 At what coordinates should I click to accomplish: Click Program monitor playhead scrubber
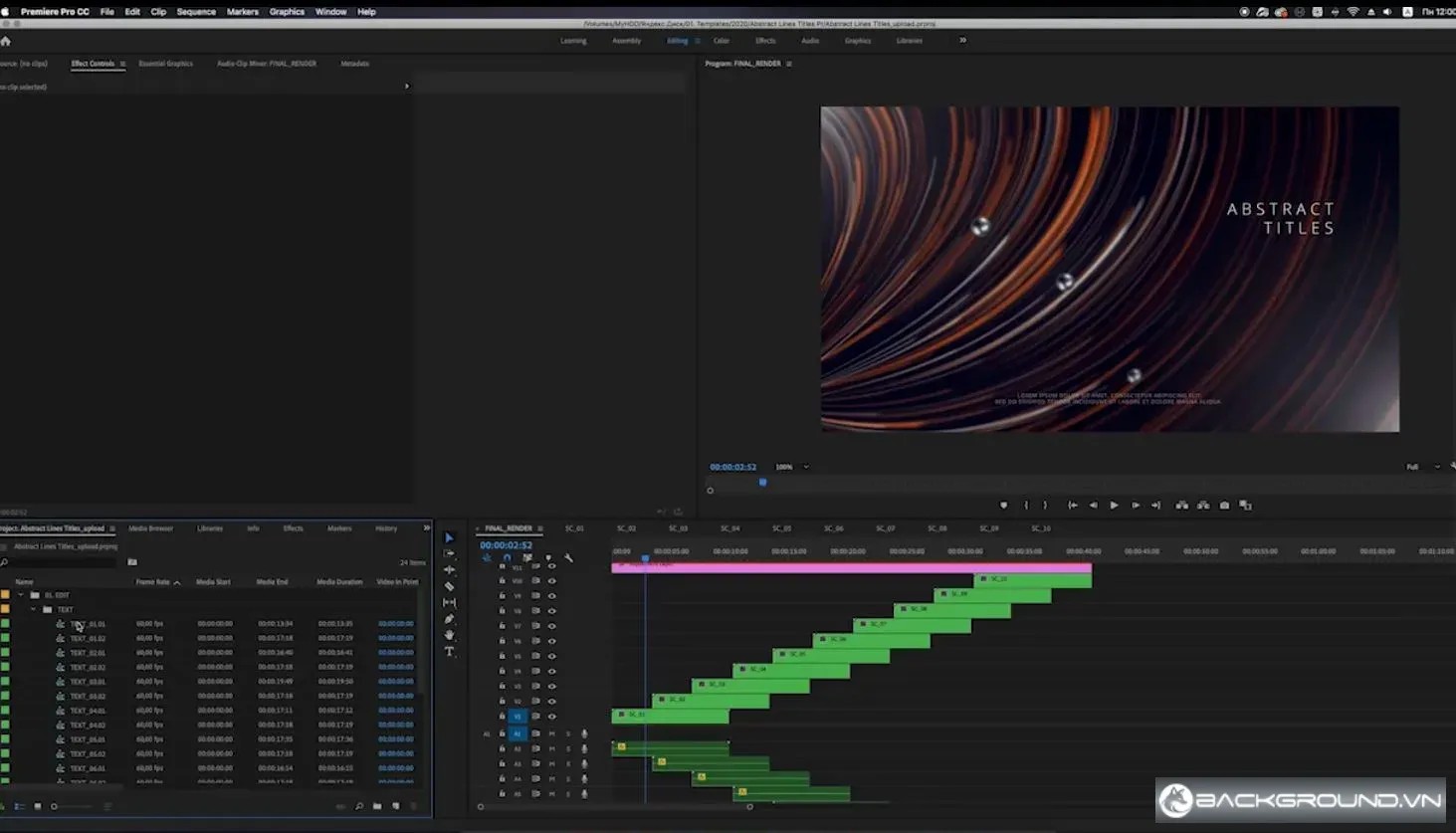click(x=763, y=483)
